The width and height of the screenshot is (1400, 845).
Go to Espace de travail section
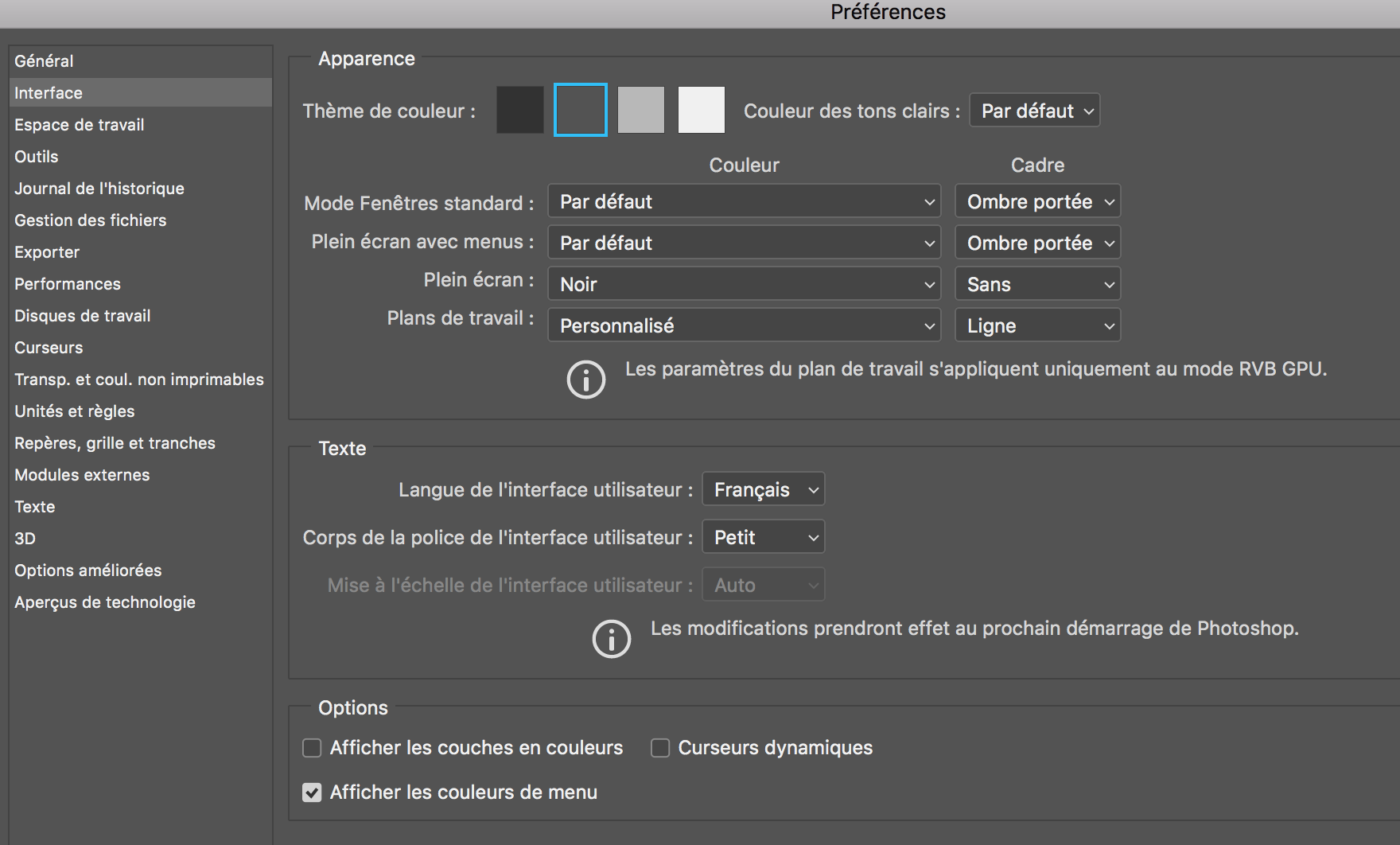click(x=80, y=125)
